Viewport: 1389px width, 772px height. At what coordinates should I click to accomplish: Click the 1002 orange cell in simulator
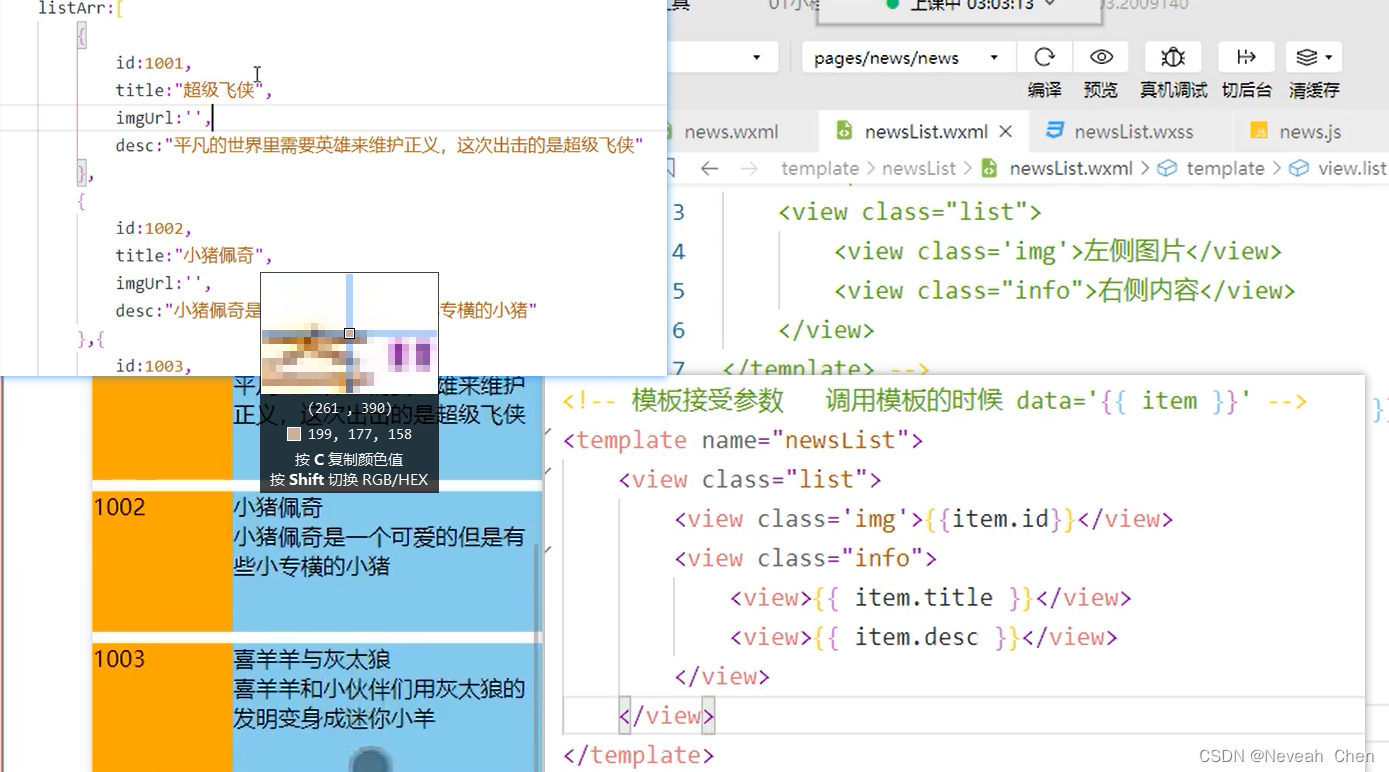[162, 560]
